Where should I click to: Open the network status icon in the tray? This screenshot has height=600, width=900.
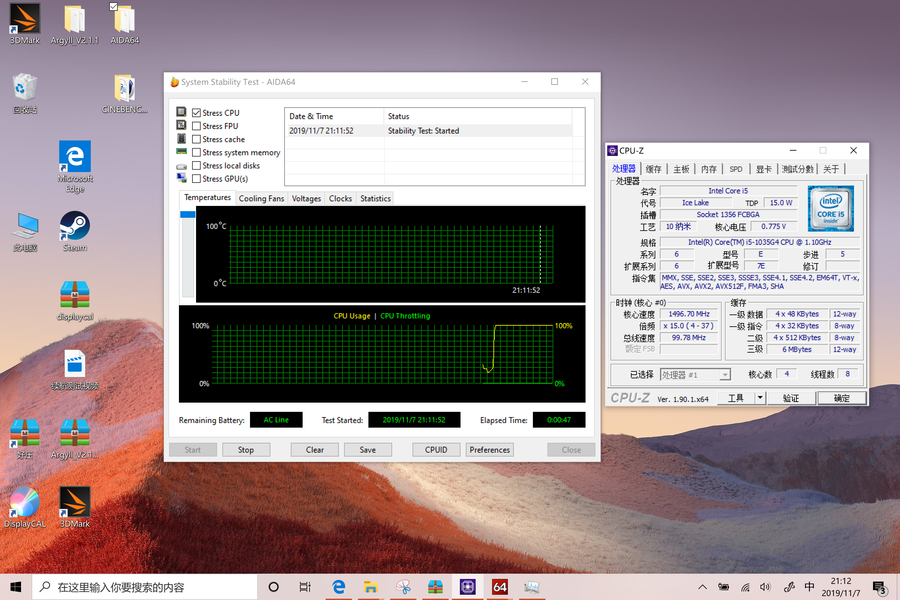pos(745,587)
